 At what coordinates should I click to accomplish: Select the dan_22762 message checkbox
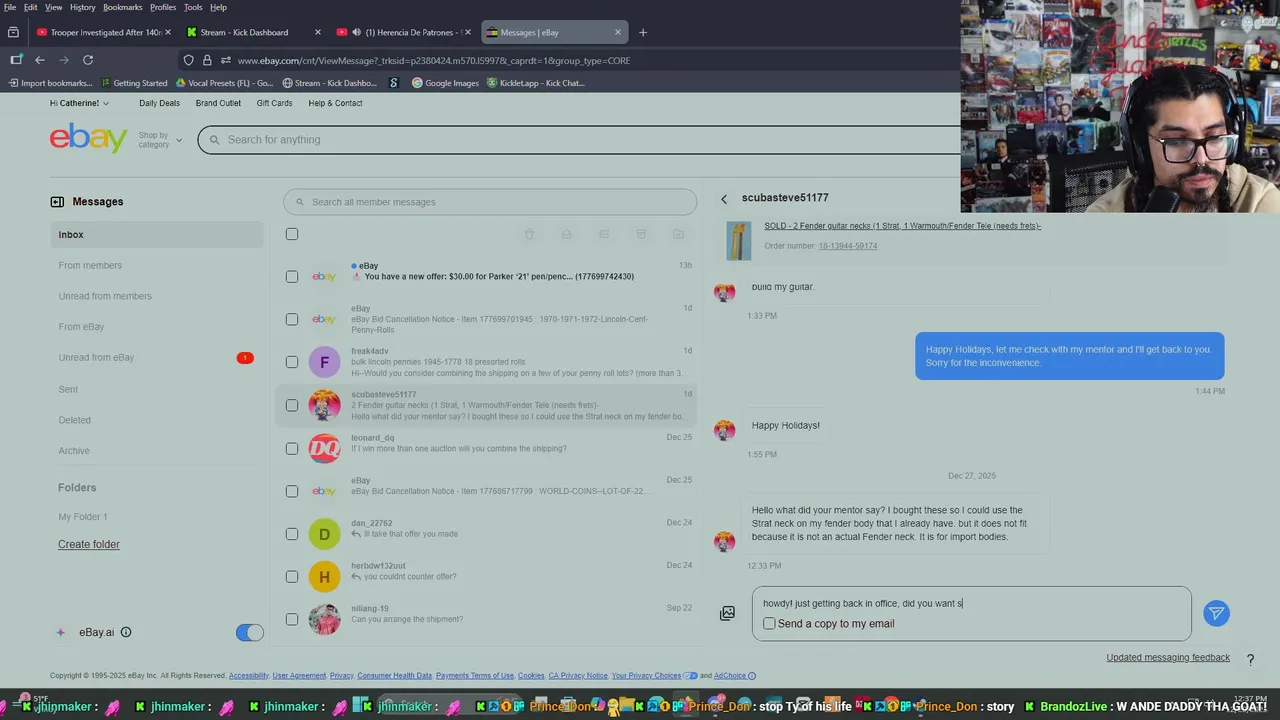[292, 534]
